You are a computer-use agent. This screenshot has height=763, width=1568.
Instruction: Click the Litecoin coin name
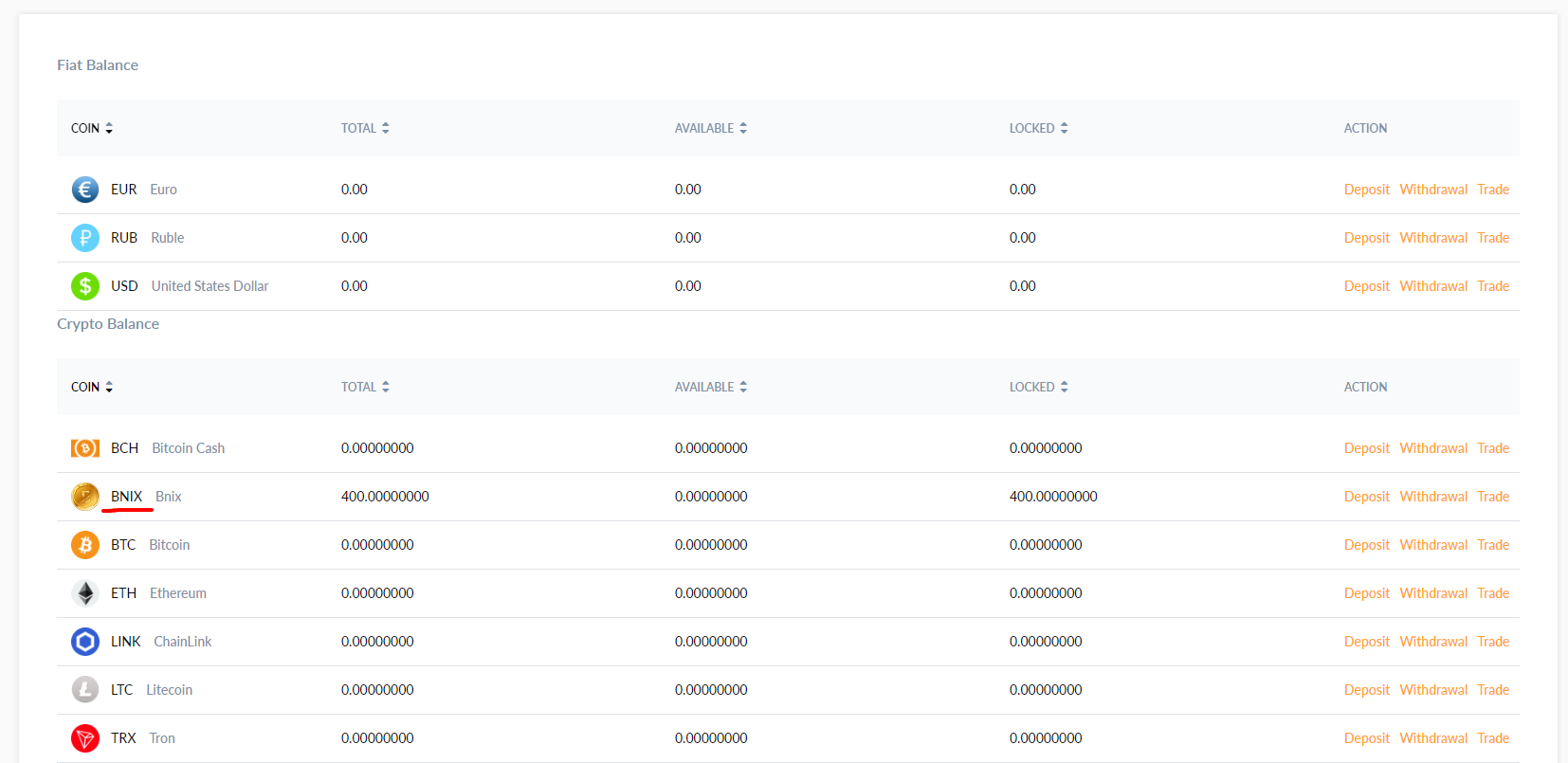click(169, 690)
